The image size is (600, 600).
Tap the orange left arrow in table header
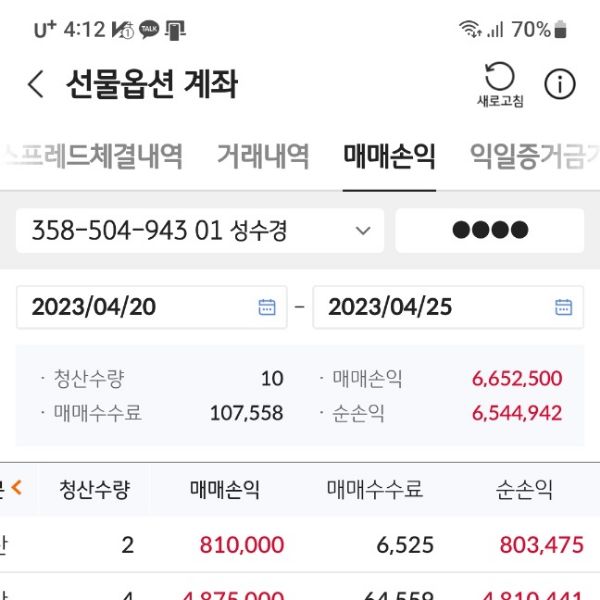pyautogui.click(x=16, y=489)
